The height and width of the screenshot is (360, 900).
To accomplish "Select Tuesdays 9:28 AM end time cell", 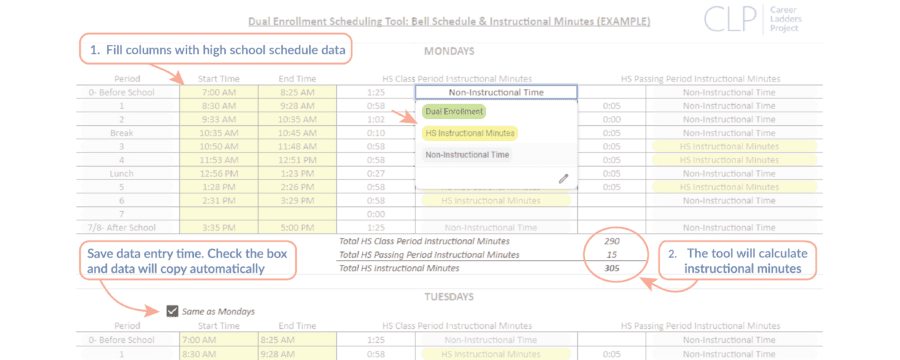I will 297,354.
